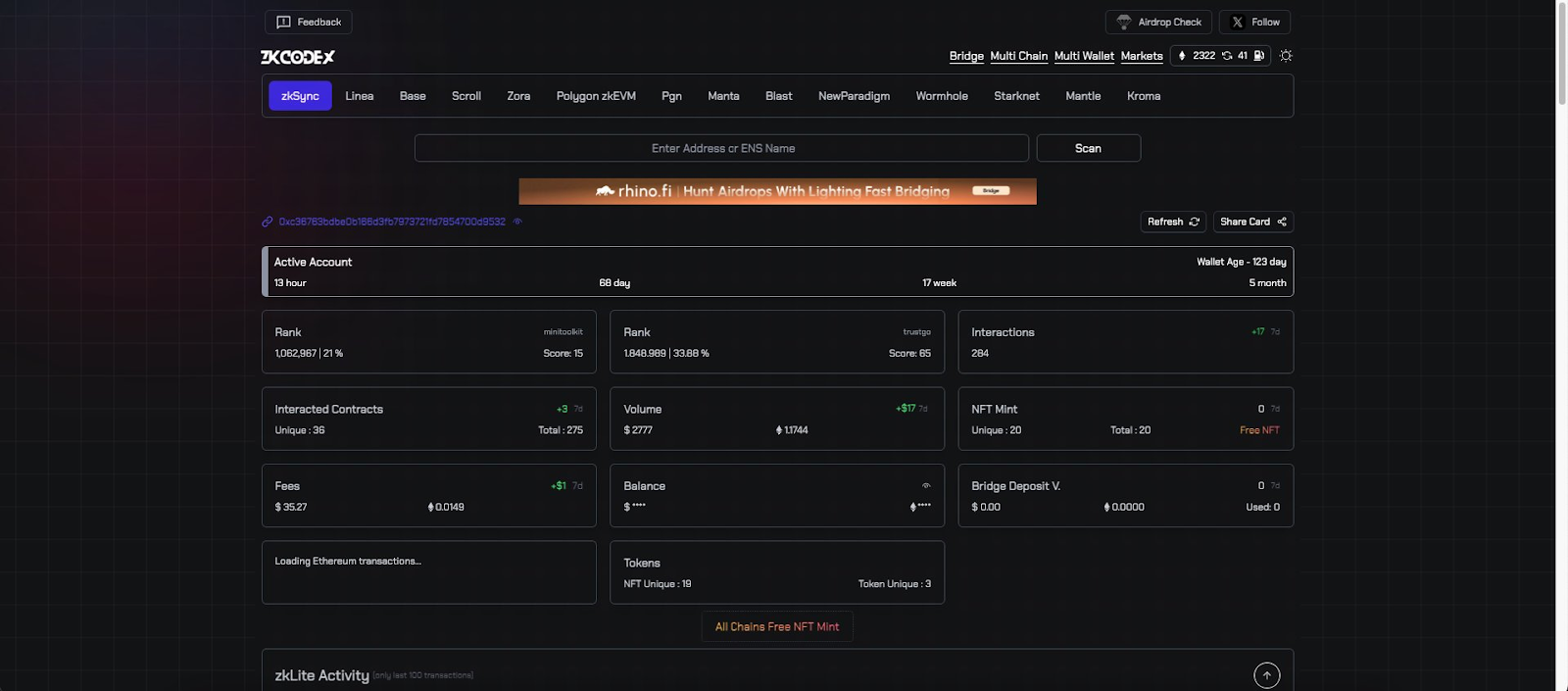Viewport: 1568px width, 691px height.
Task: Click the Follow button
Action: [x=1254, y=22]
